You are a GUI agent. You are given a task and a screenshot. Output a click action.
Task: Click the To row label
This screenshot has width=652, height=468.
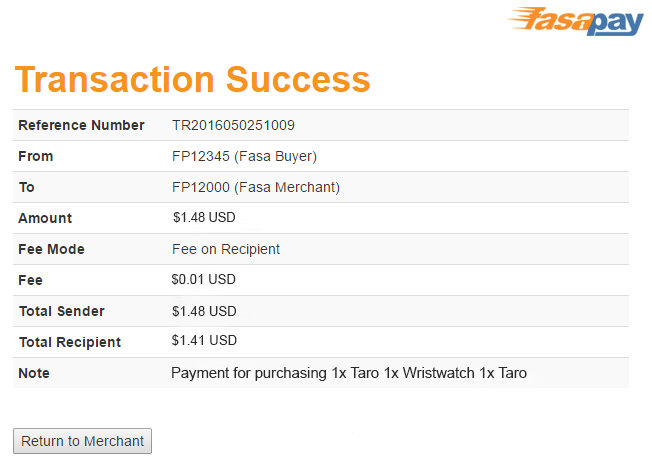click(27, 187)
